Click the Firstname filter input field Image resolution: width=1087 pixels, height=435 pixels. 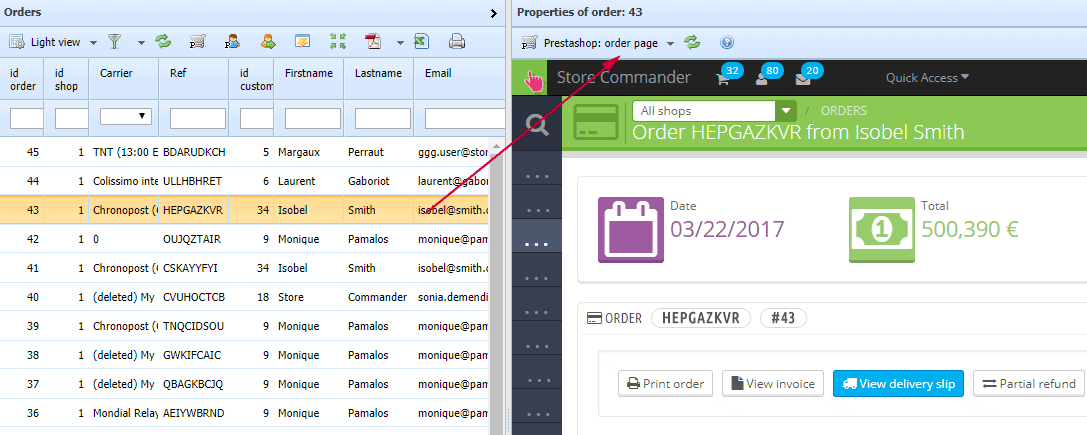pyautogui.click(x=312, y=118)
